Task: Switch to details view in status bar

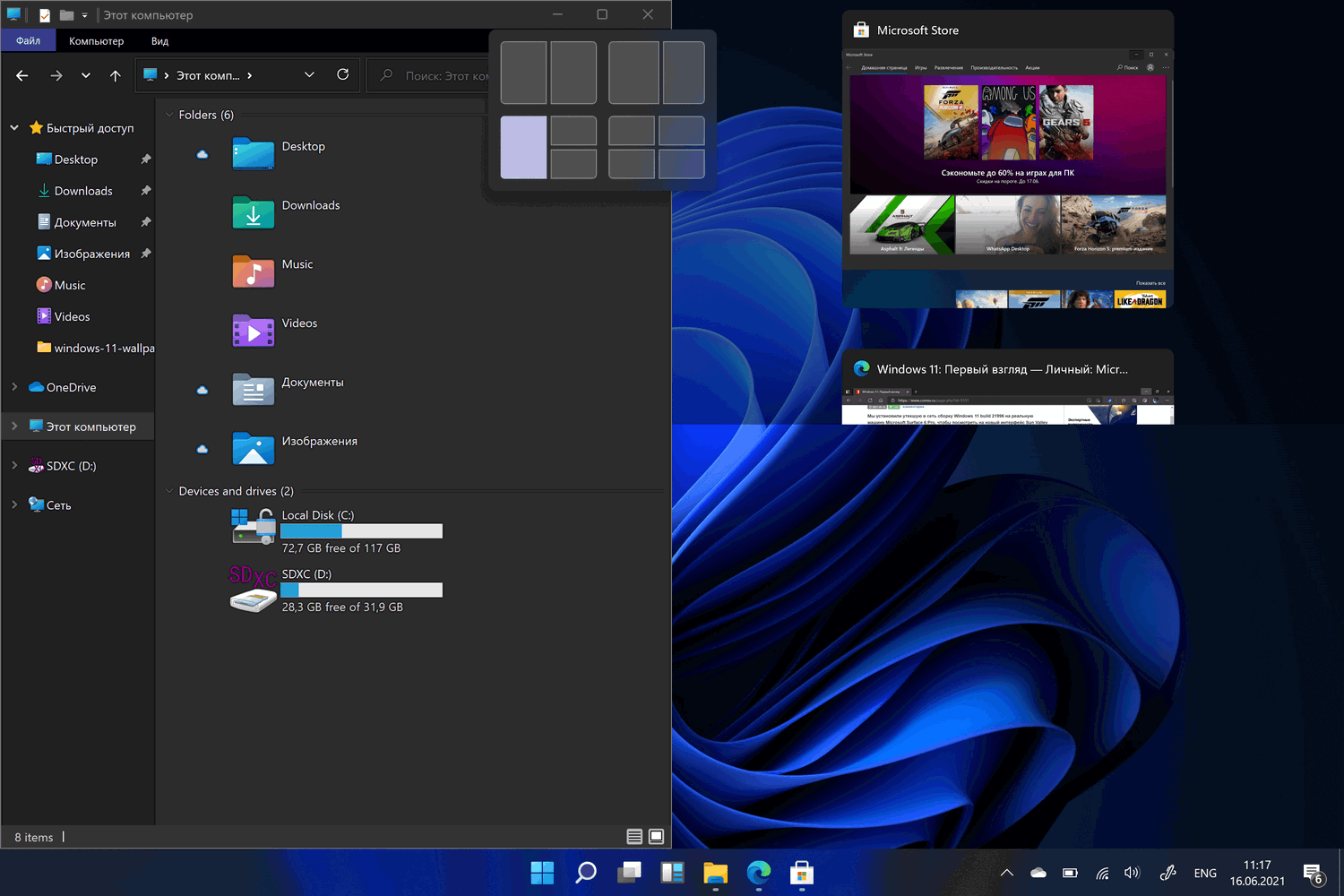Action: [634, 837]
